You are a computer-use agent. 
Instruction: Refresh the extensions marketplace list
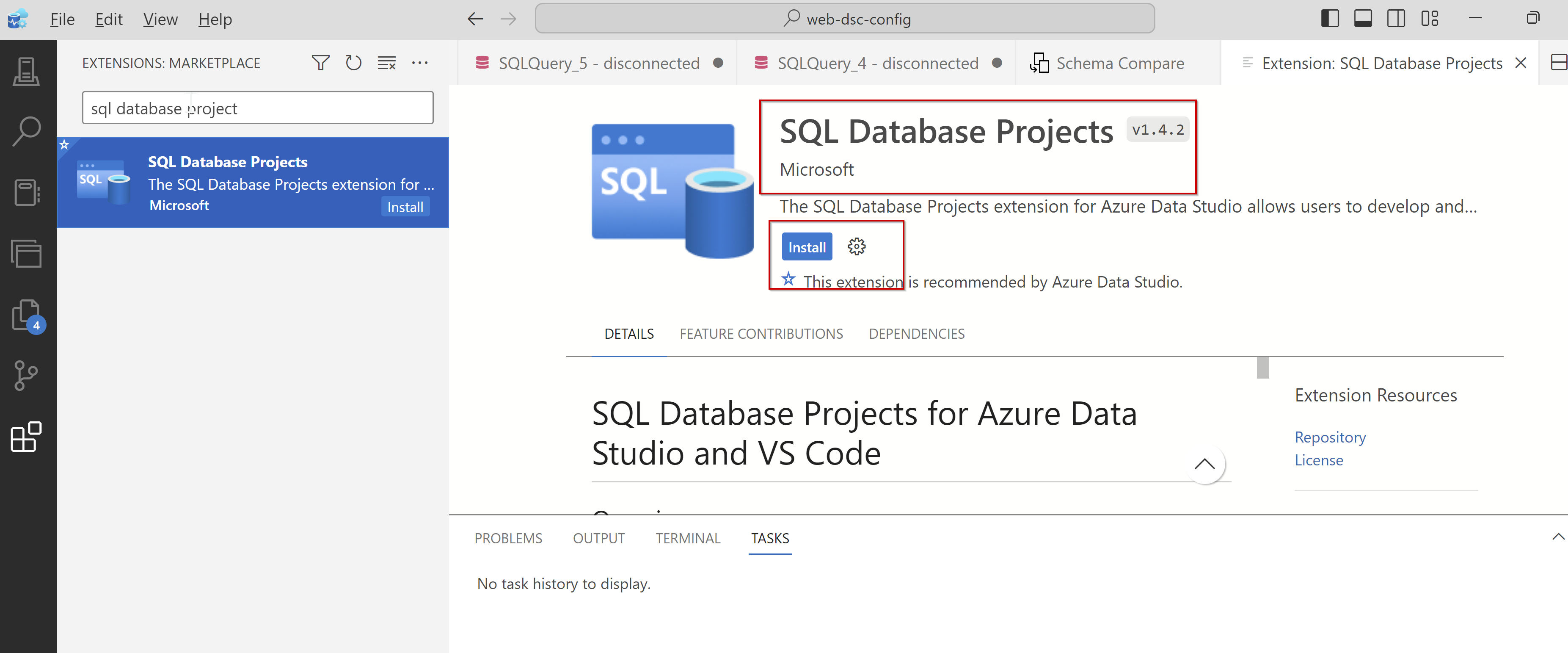tap(353, 63)
